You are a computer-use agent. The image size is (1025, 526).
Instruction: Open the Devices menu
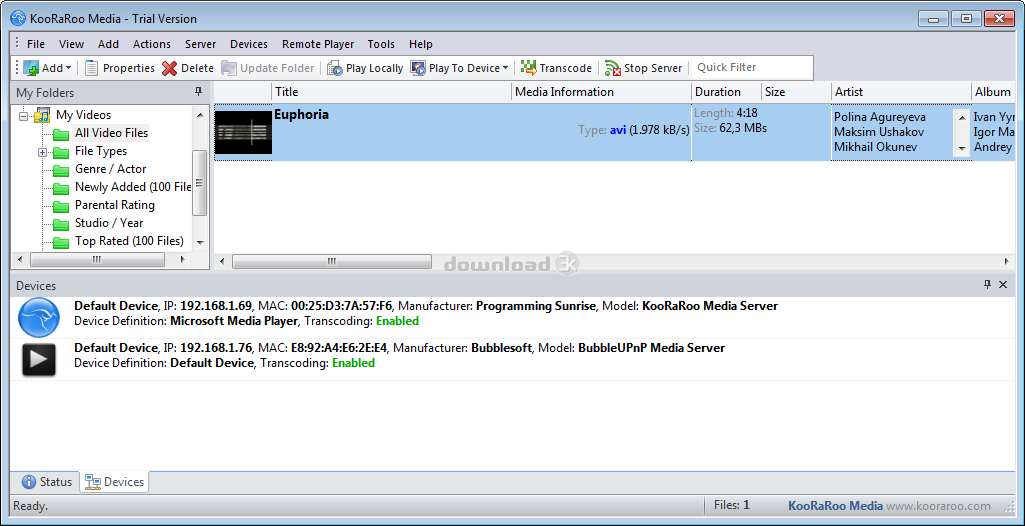tap(249, 44)
